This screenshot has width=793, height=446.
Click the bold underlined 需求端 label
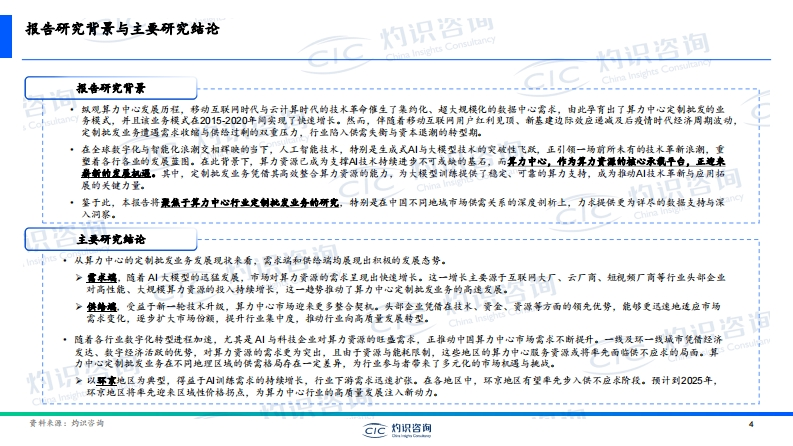coord(102,278)
